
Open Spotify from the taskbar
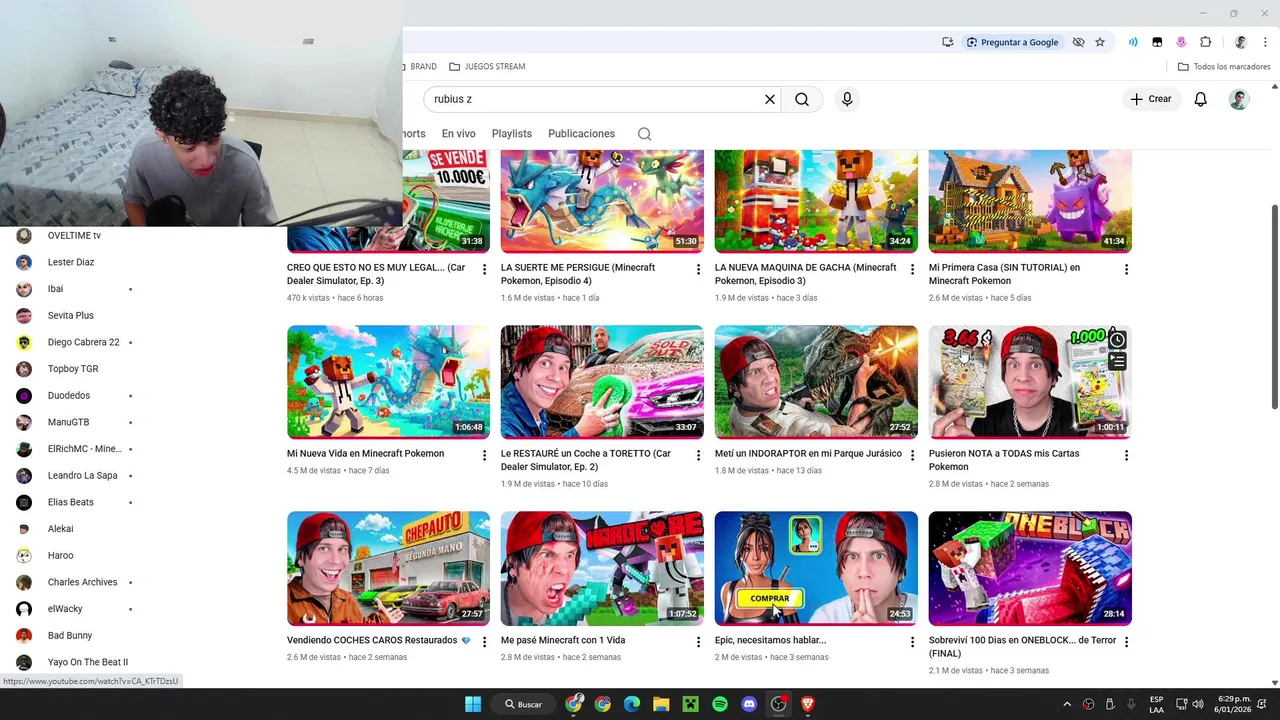pos(720,704)
